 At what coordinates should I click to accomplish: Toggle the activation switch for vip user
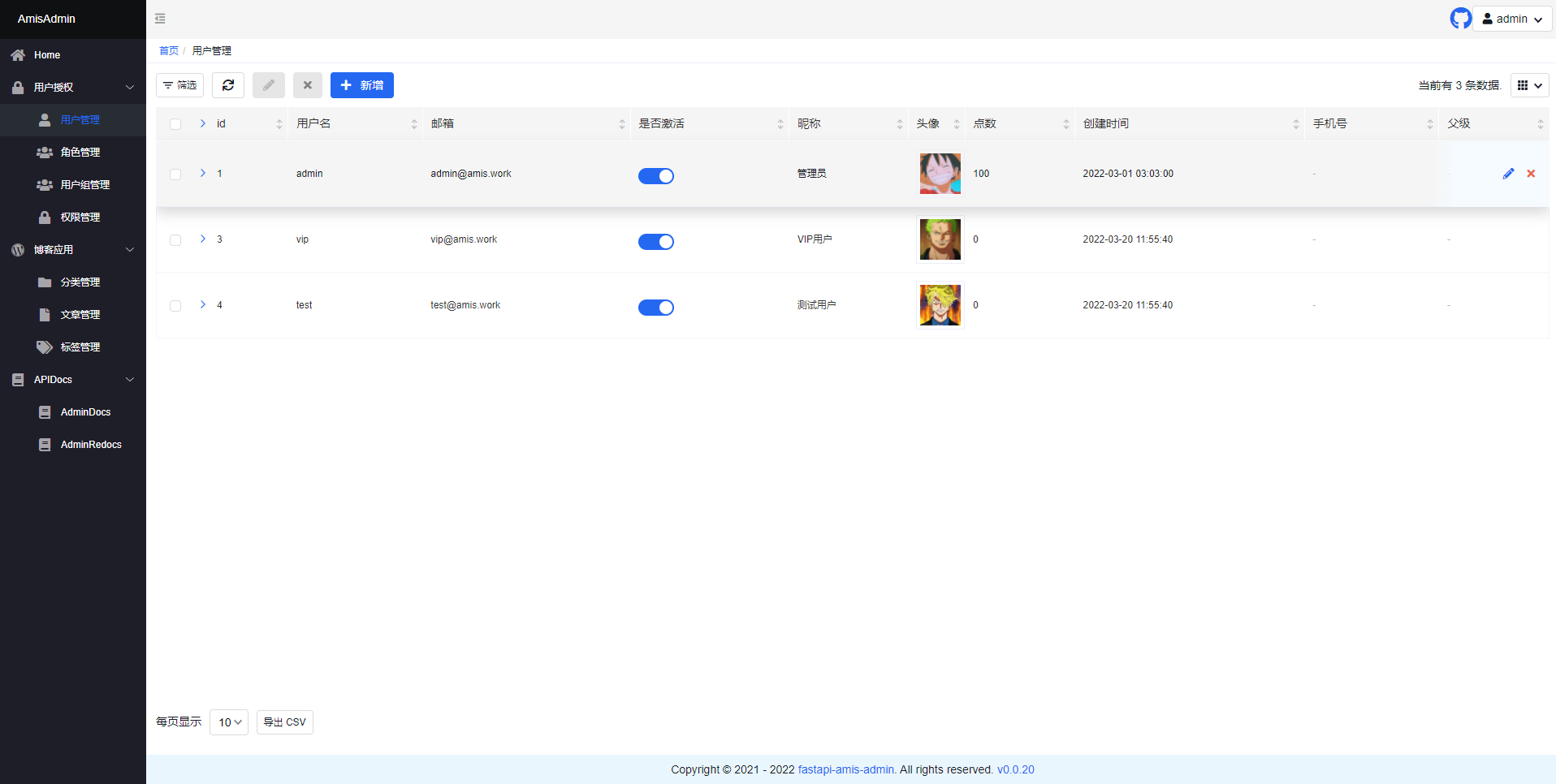coord(656,242)
